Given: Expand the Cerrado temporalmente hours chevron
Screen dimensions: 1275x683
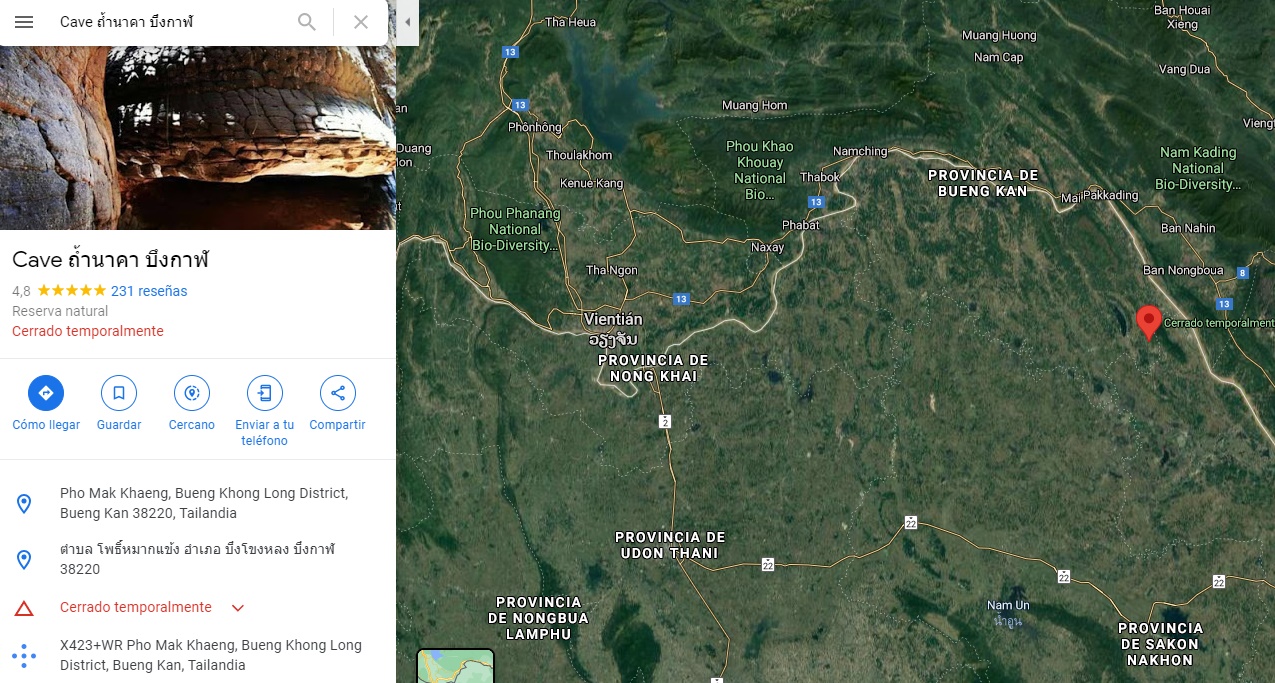Looking at the screenshot, I should [238, 607].
